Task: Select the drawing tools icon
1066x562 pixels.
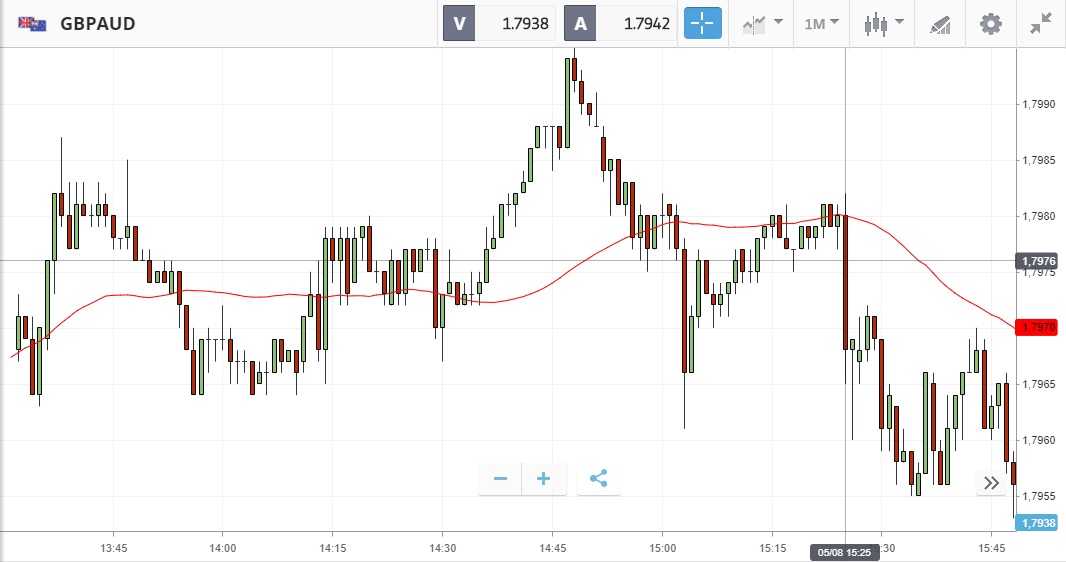Action: click(940, 23)
